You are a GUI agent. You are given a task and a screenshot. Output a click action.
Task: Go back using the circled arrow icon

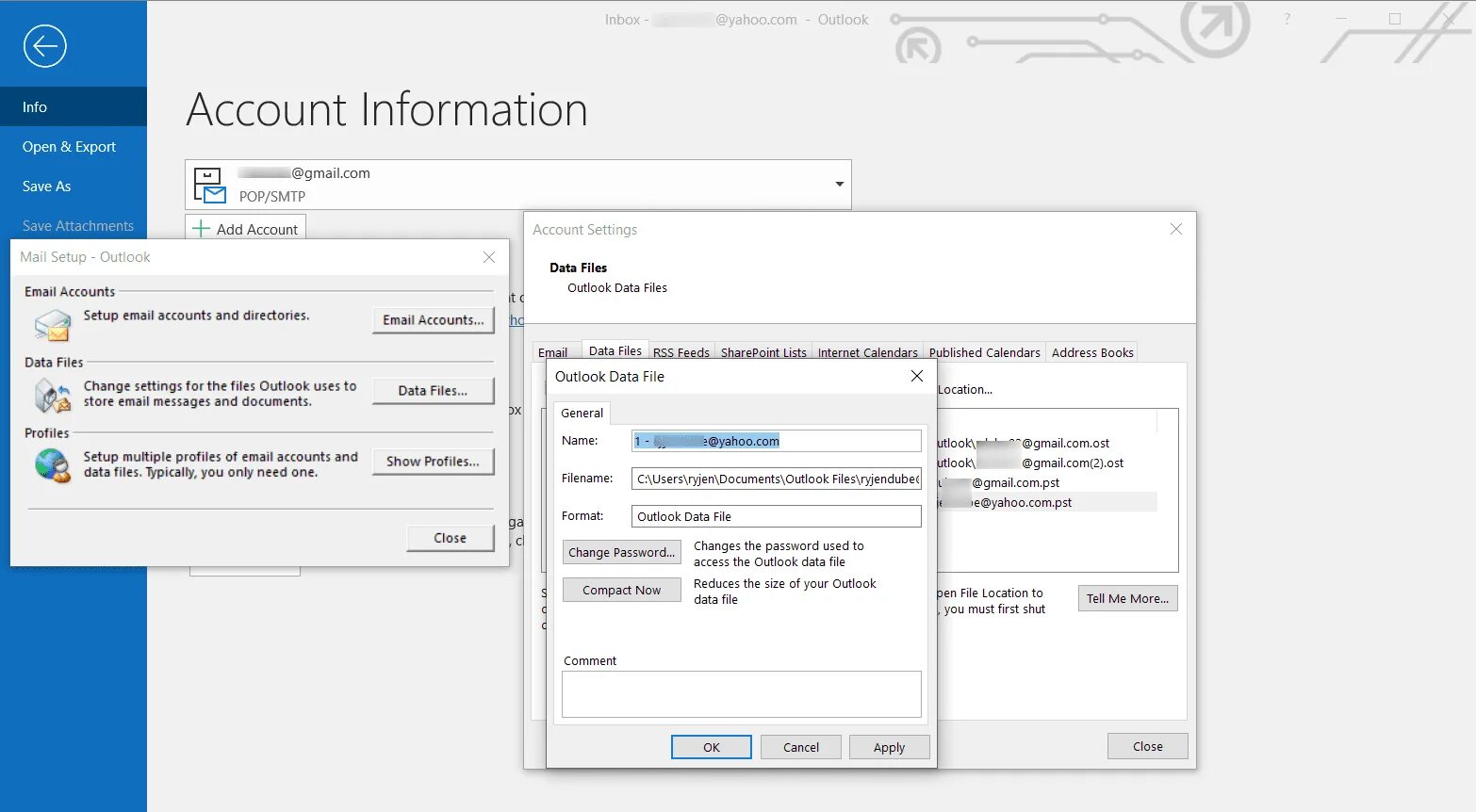(45, 46)
